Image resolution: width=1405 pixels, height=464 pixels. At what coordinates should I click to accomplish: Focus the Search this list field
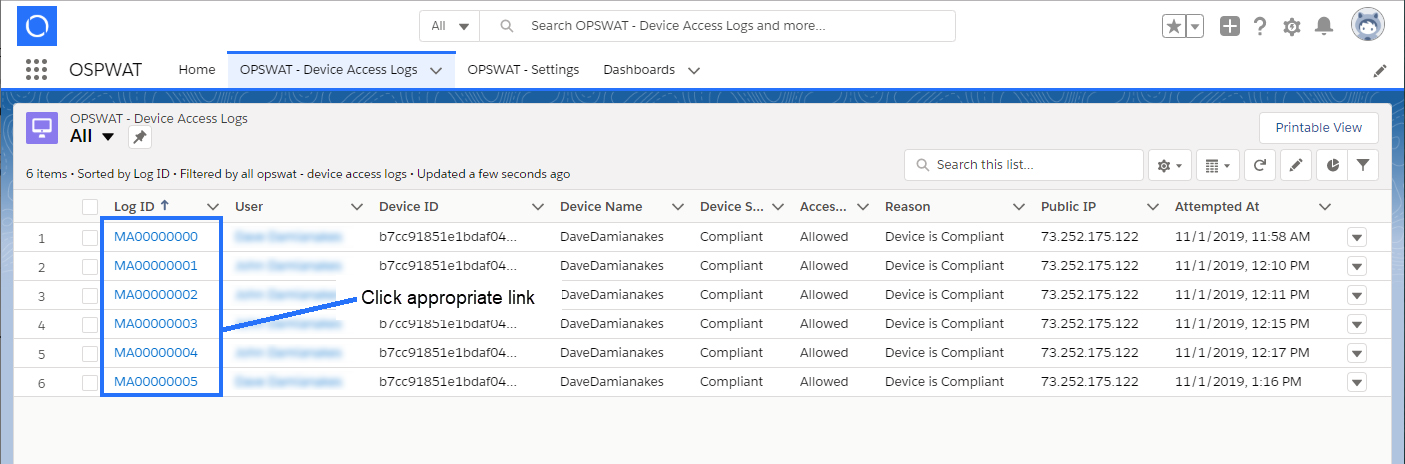pyautogui.click(x=1024, y=165)
